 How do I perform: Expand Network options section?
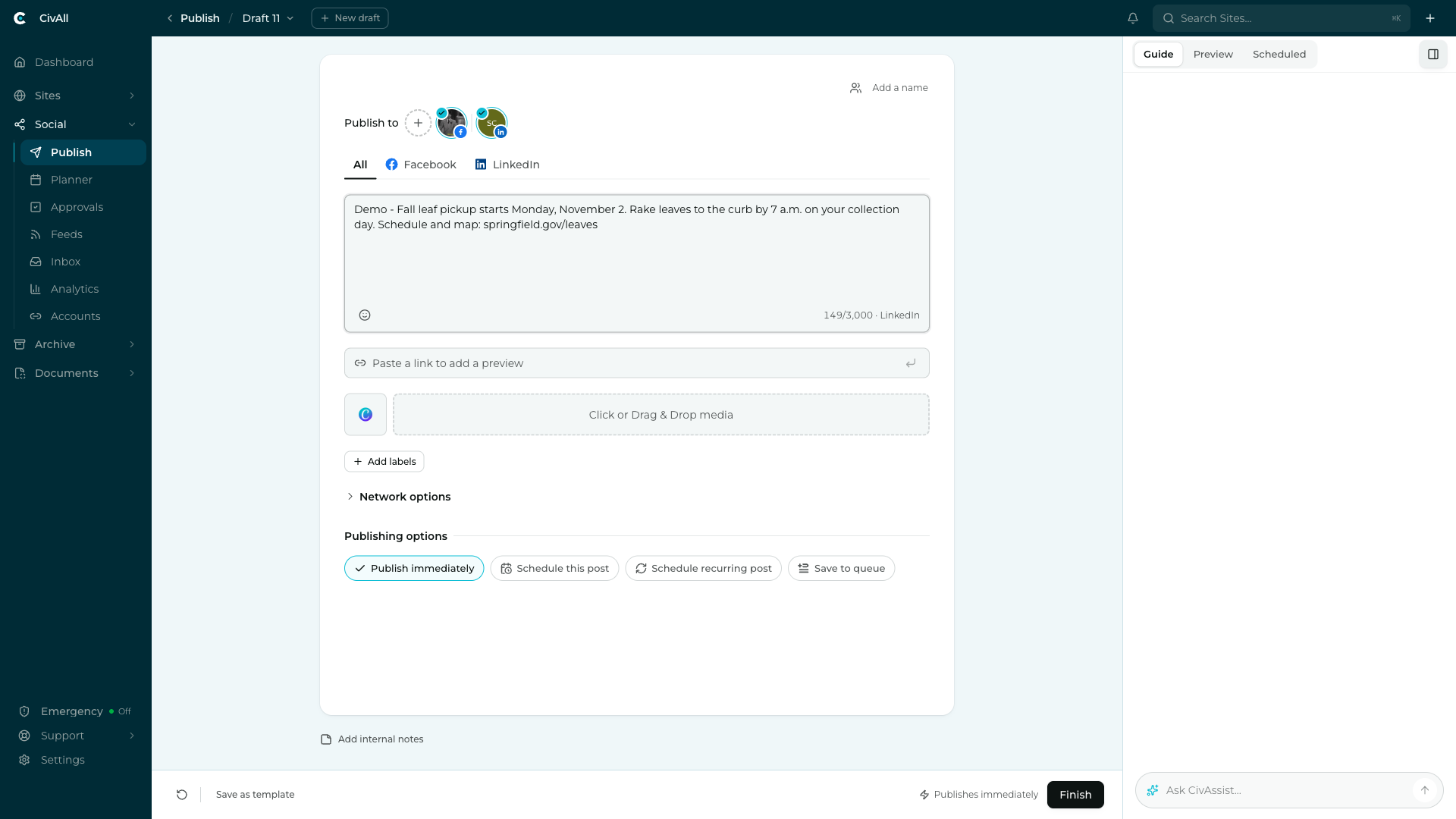[x=398, y=497]
